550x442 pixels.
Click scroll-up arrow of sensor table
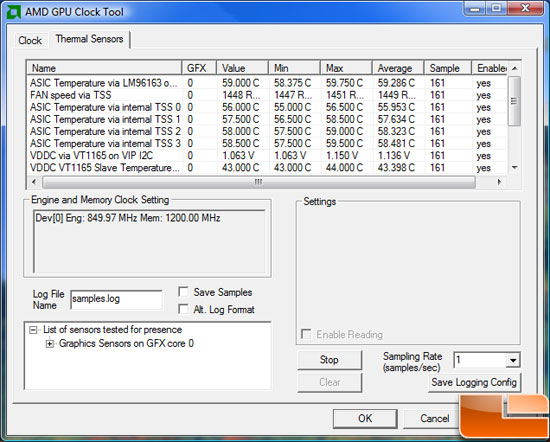click(514, 68)
